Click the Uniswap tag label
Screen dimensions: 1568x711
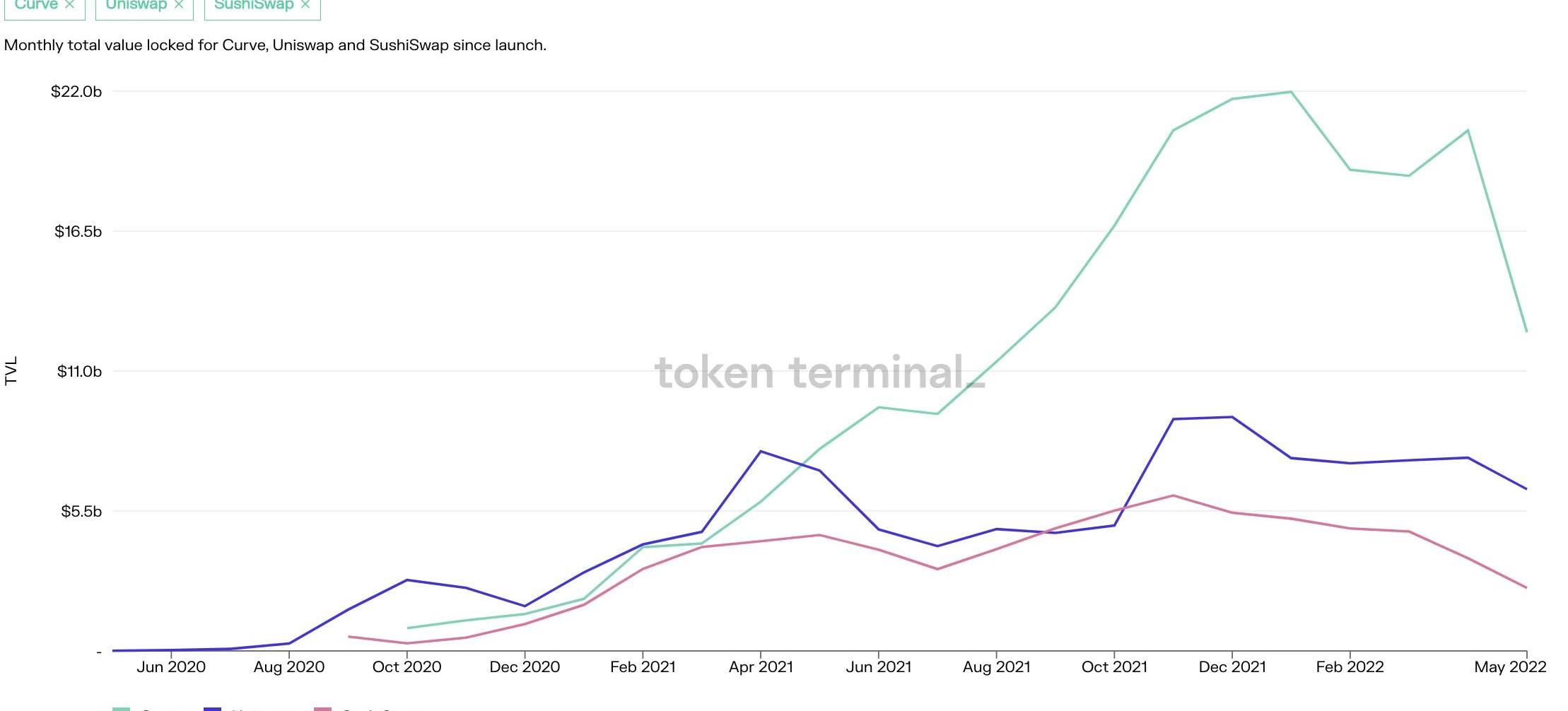136,4
